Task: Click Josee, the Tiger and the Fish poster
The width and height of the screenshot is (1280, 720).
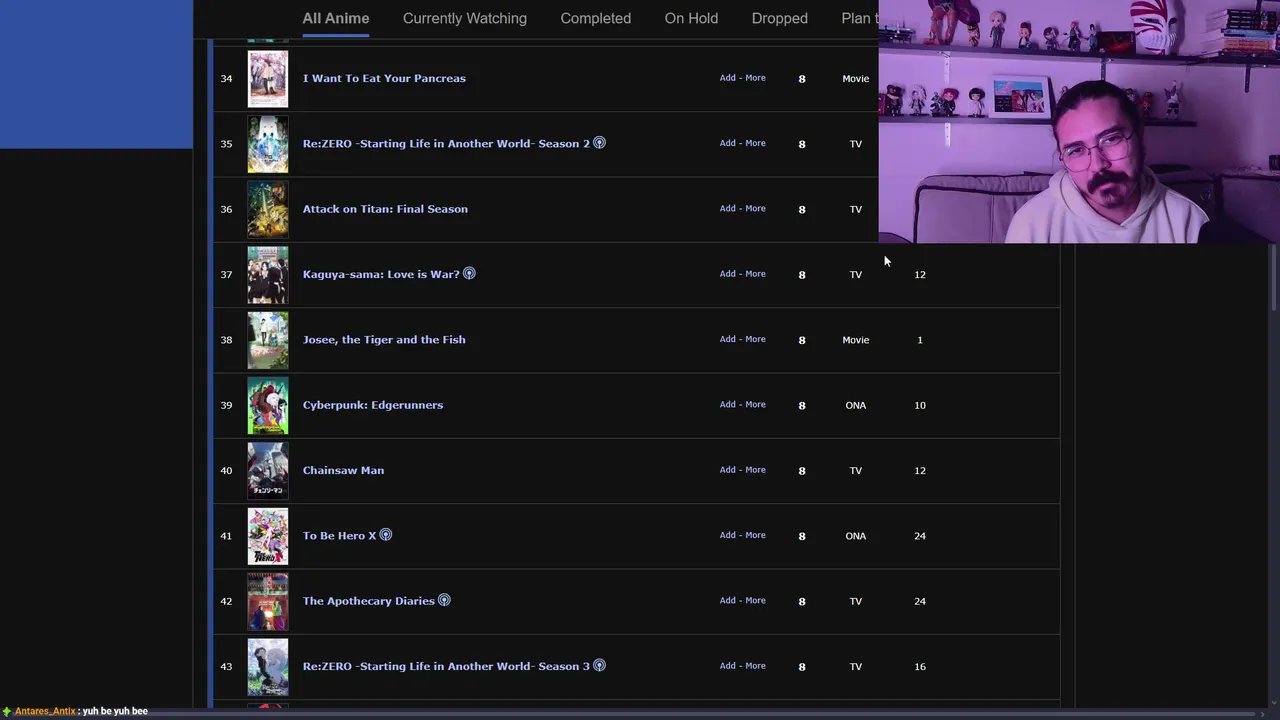Action: (x=268, y=340)
